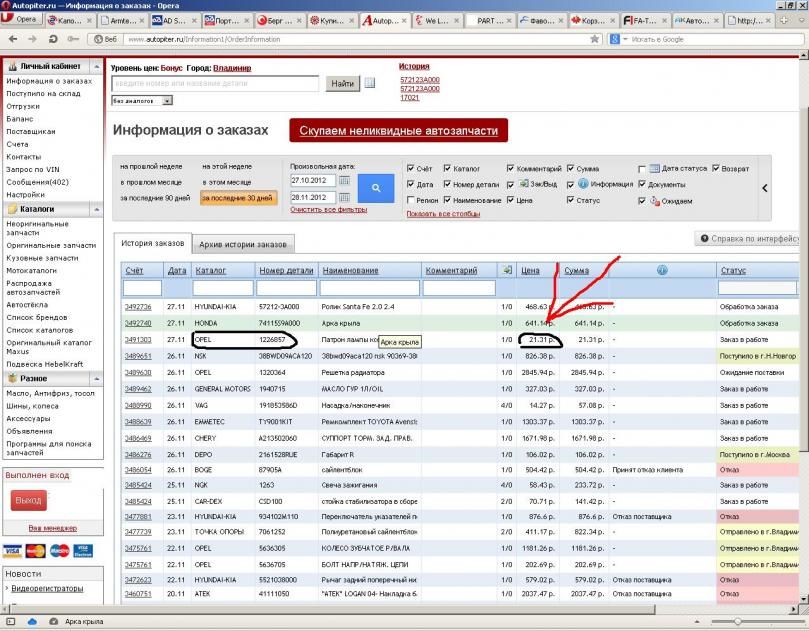Click the browser Back arrow
Viewport: 809px width, 631px height.
(x=13, y=39)
